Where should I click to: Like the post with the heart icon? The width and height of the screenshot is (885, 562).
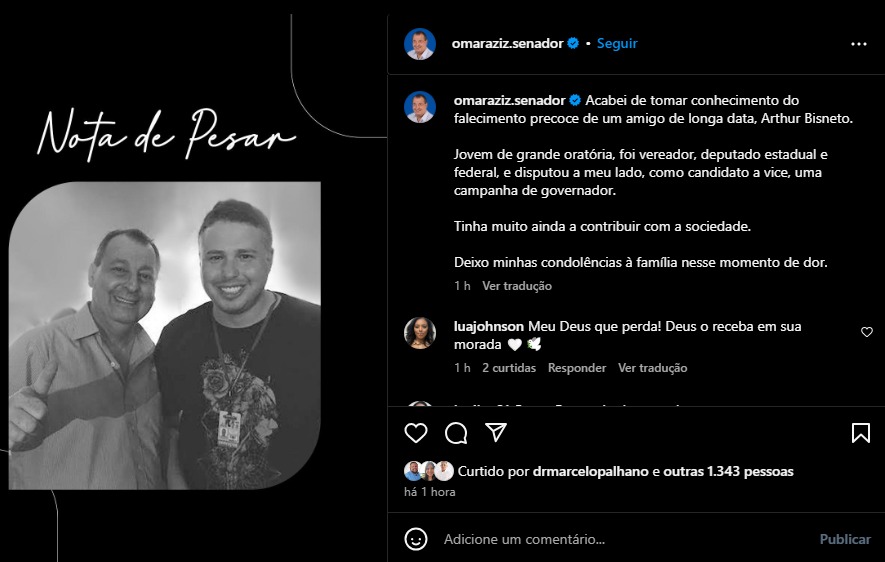click(416, 433)
